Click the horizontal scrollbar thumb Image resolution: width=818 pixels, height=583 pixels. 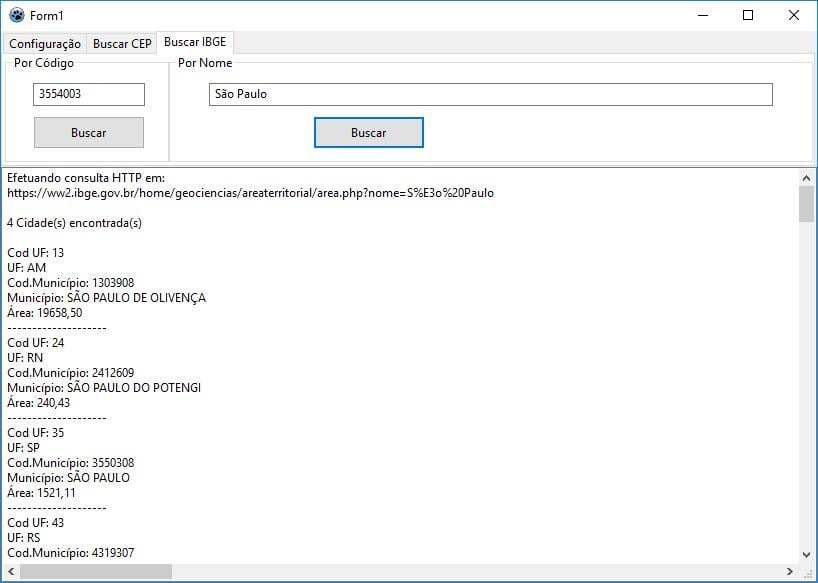coord(95,572)
